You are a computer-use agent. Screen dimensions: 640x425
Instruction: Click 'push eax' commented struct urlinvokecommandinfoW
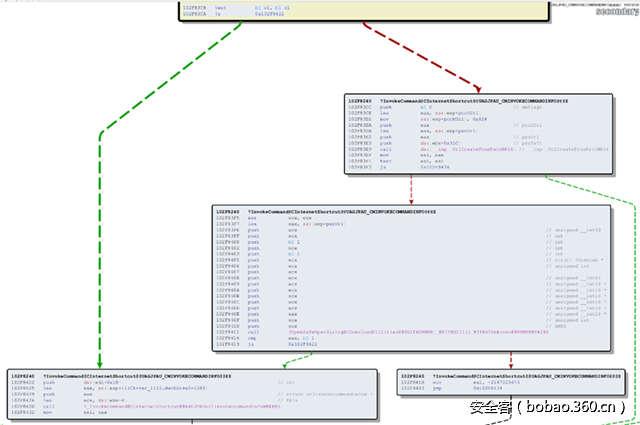191,394
